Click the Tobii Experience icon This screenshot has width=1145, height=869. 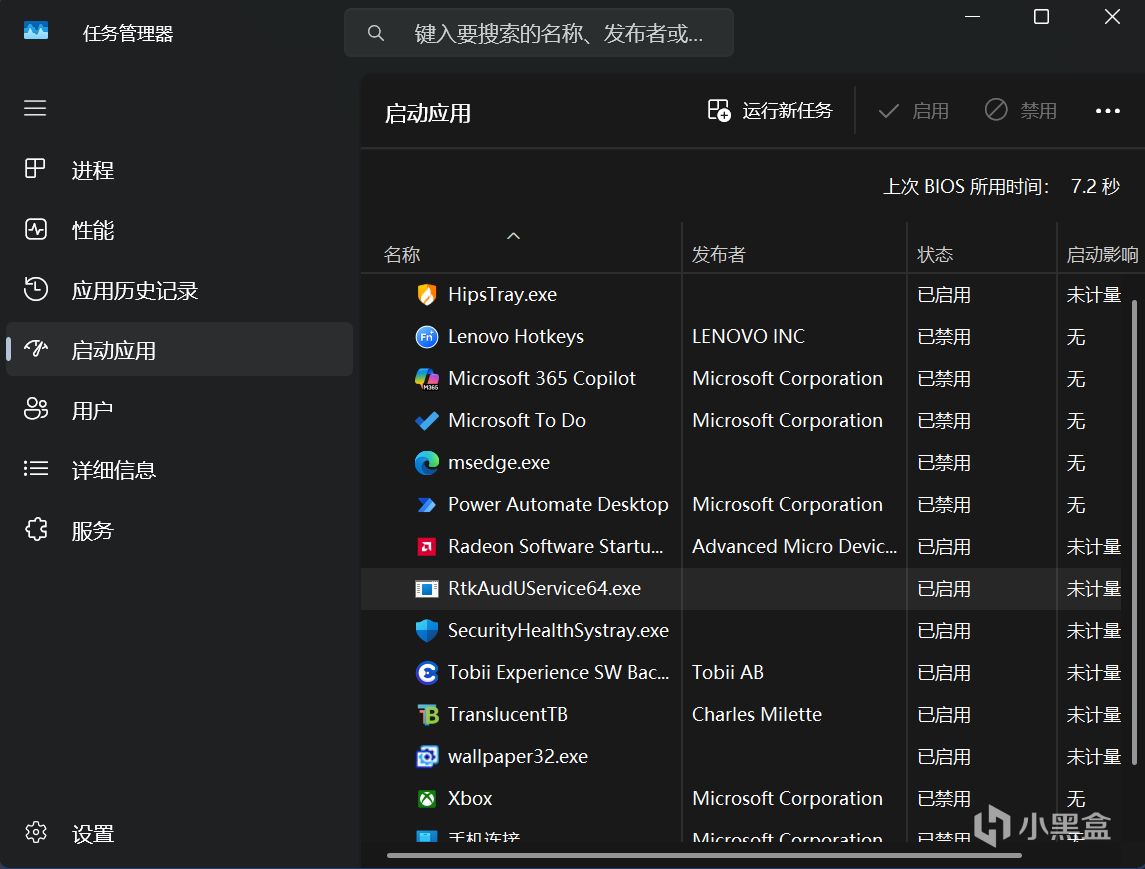point(427,673)
